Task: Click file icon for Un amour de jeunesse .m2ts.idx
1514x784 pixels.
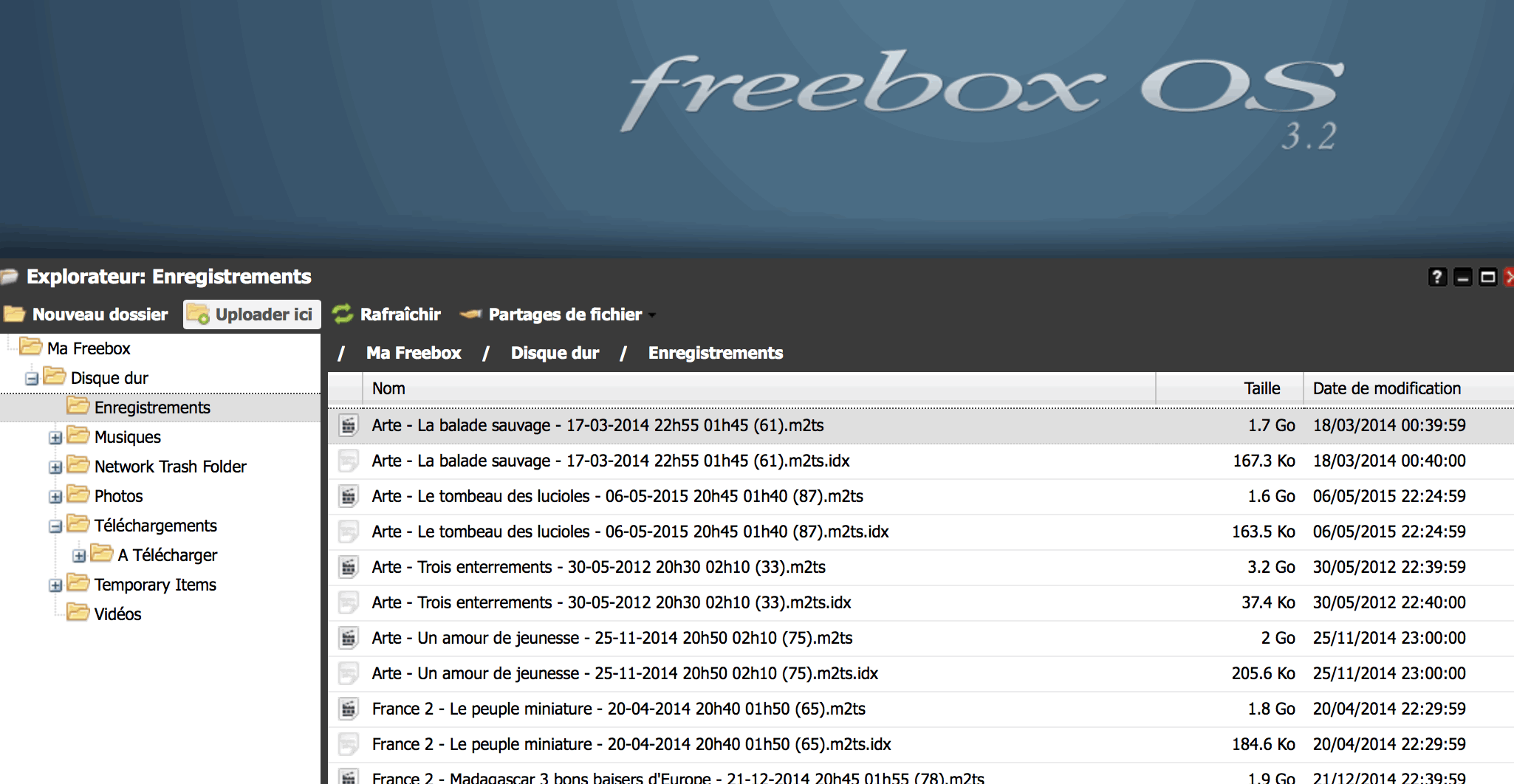Action: [x=348, y=673]
